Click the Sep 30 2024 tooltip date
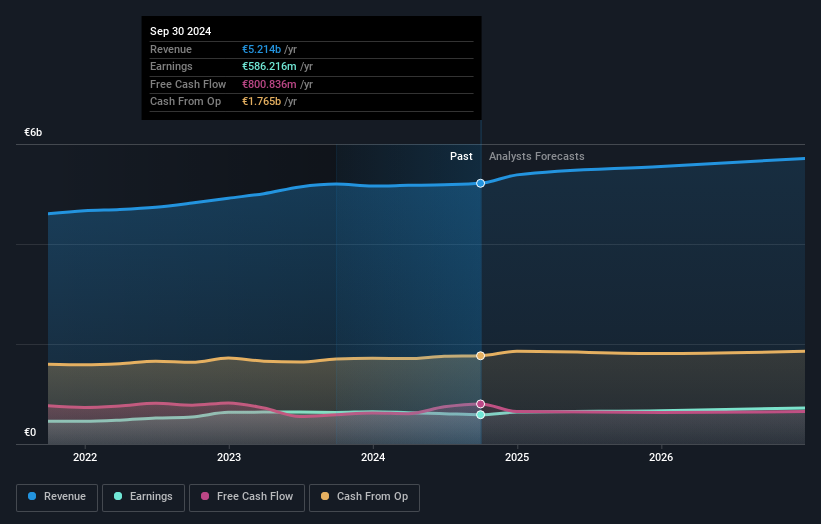The height and width of the screenshot is (524, 821). click(x=181, y=31)
